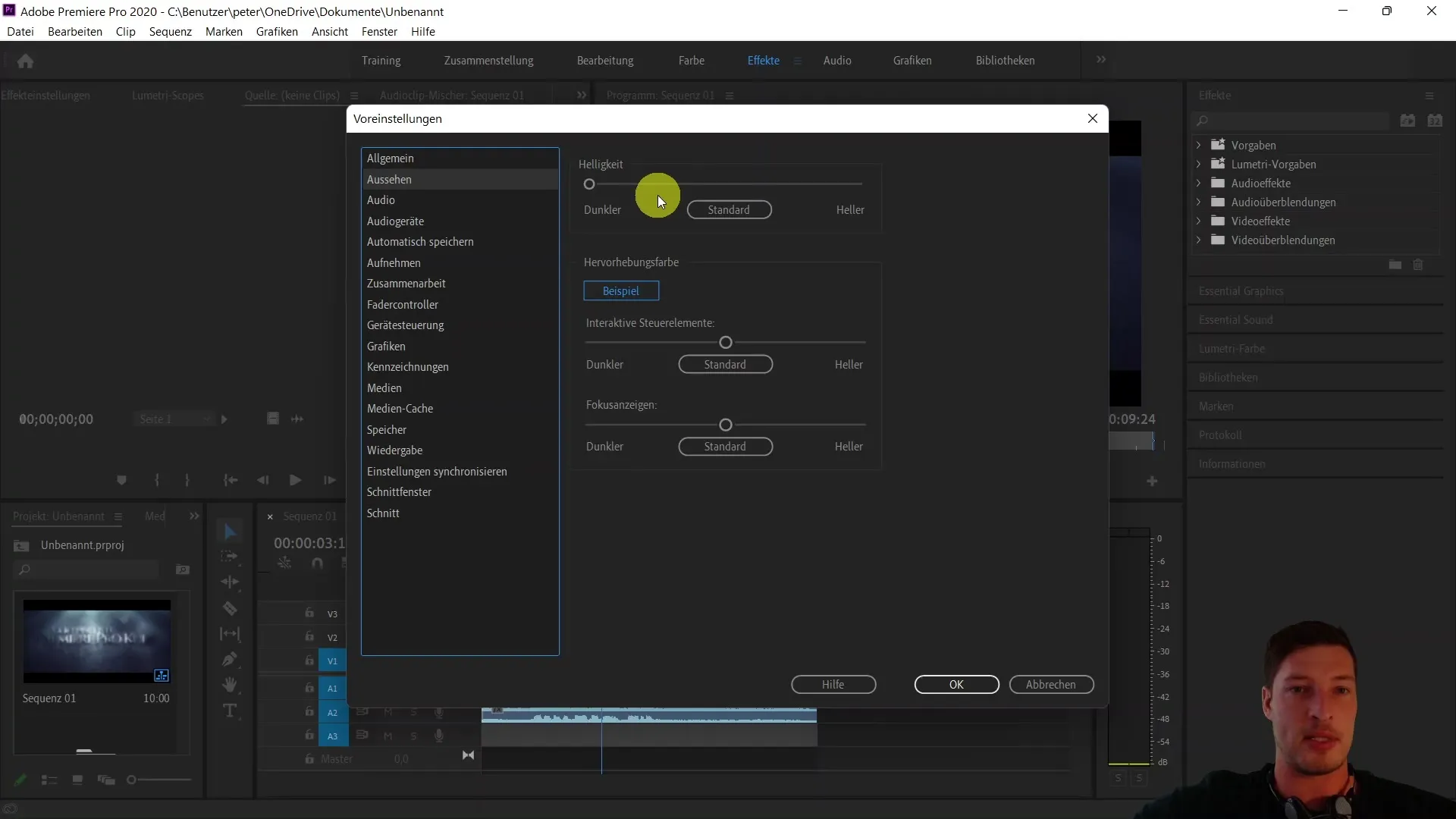Switch Project panel to icon view
The width and height of the screenshot is (1456, 819).
(x=77, y=780)
